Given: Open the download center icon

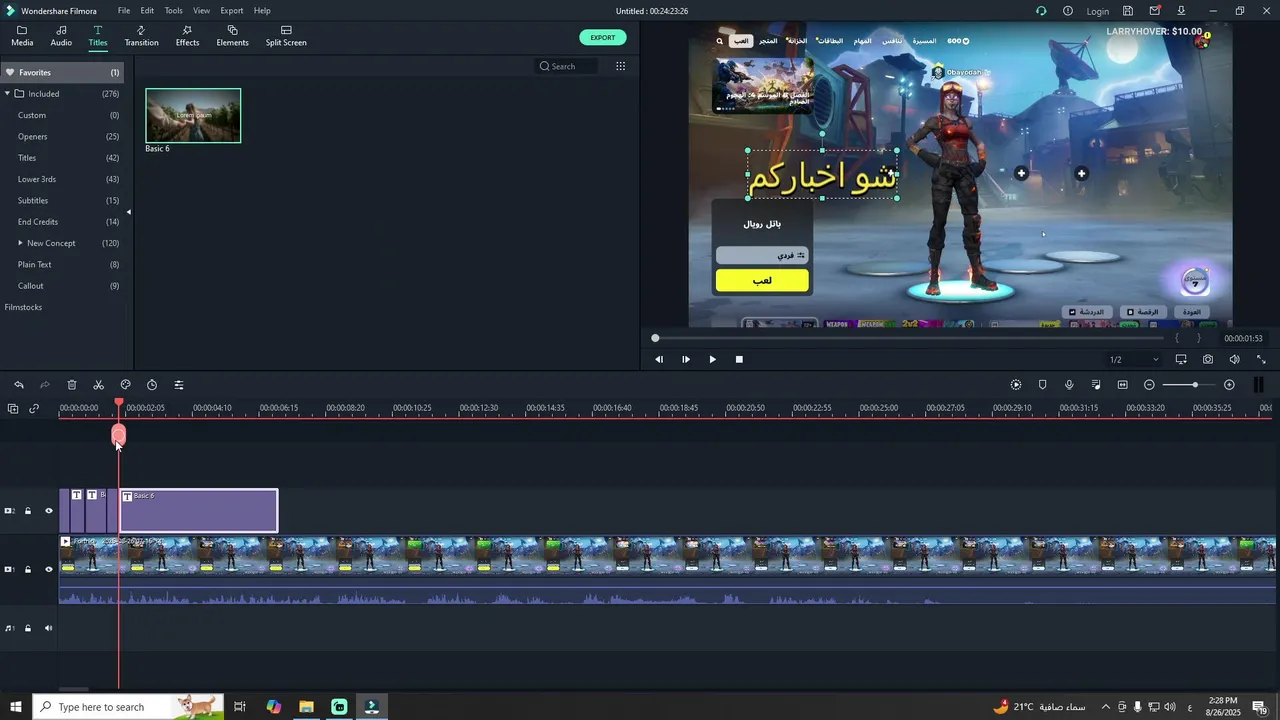Looking at the screenshot, I should [1181, 11].
